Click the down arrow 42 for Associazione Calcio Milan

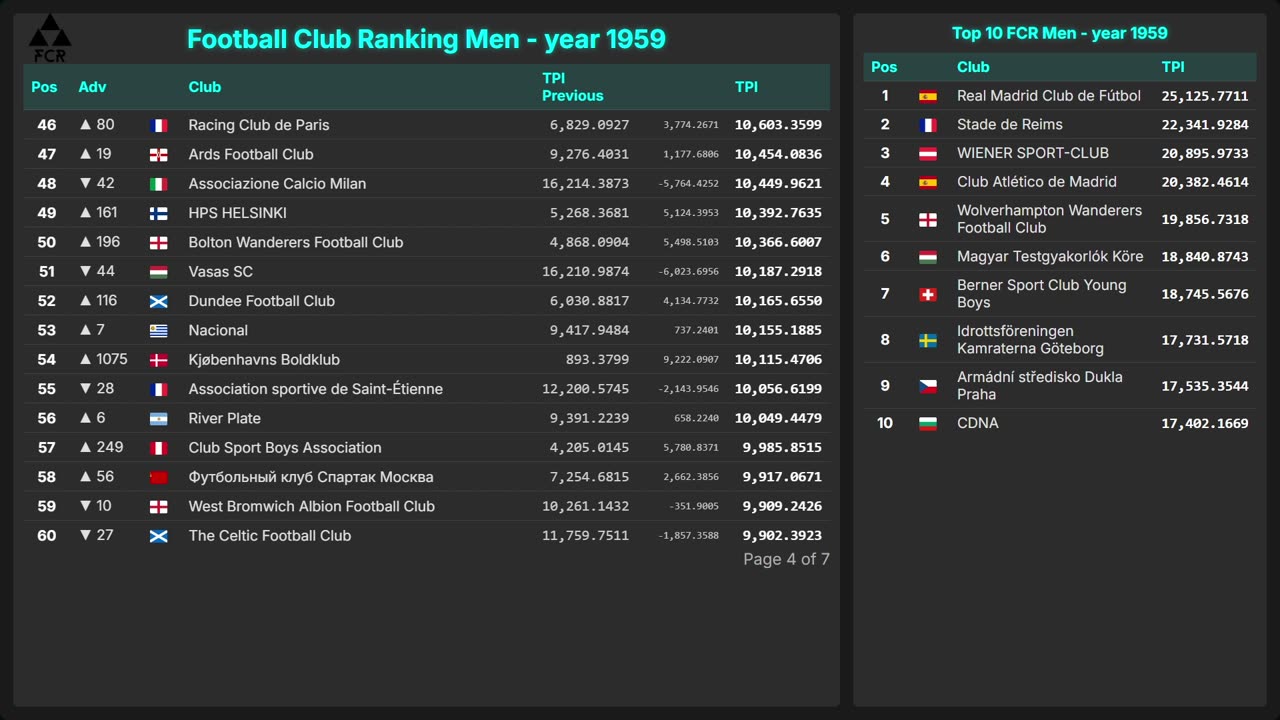[x=97, y=183]
